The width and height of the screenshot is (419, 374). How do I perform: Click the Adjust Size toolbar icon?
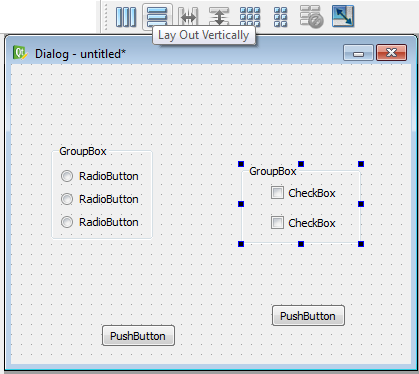[x=343, y=16]
